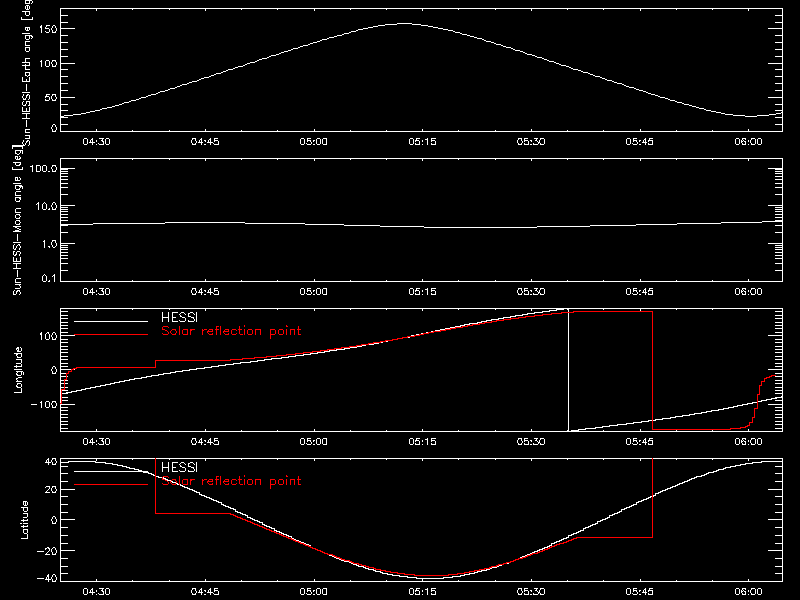This screenshot has height=600, width=800.
Task: Select the 50 tick label on Earth angle axis
Action: (x=51, y=97)
